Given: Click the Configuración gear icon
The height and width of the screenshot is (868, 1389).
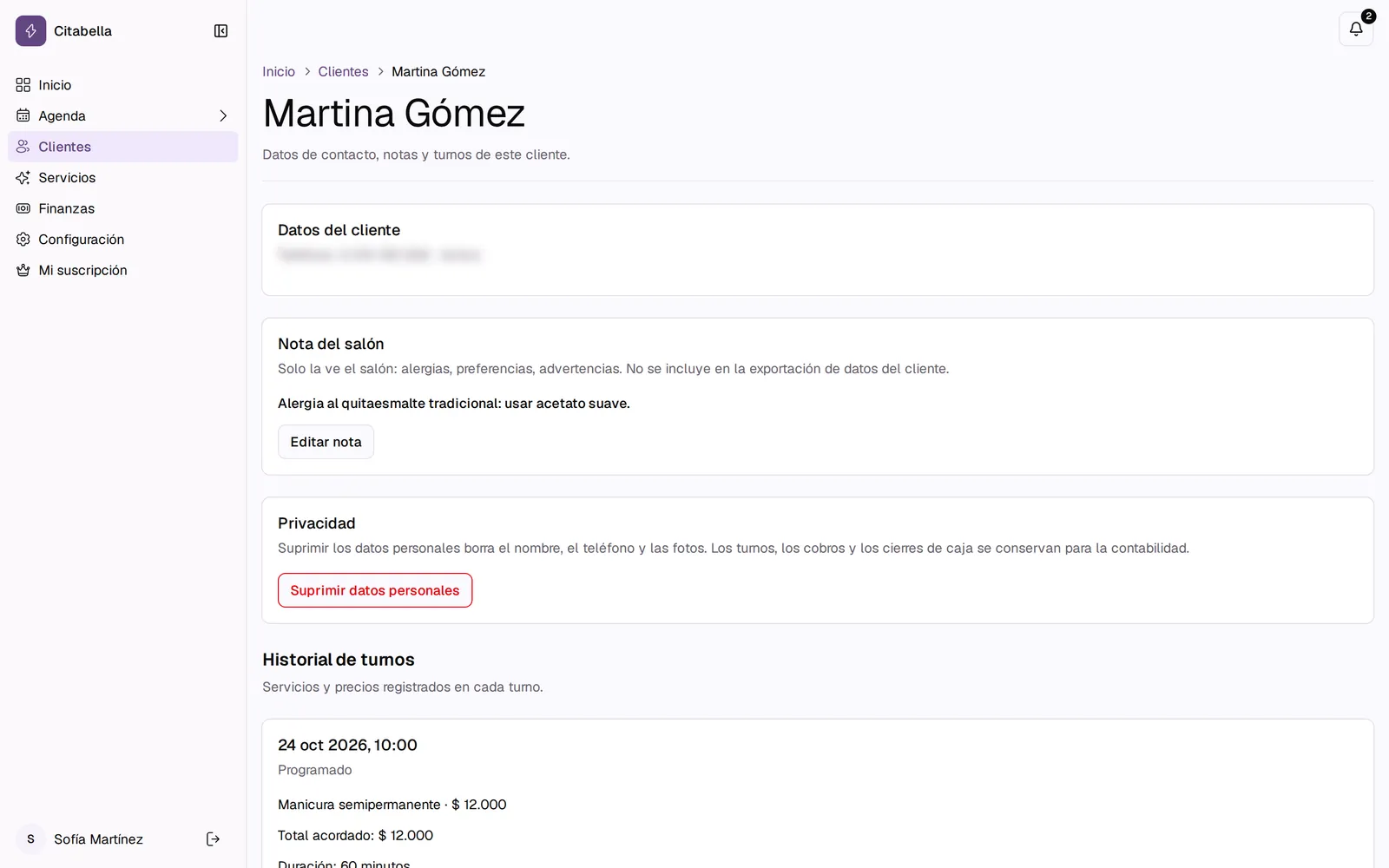Looking at the screenshot, I should point(23,239).
